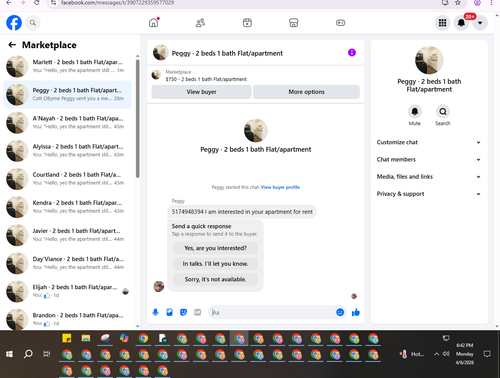Go back using the Marketplace arrow
This screenshot has width=500, height=378.
[12, 45]
